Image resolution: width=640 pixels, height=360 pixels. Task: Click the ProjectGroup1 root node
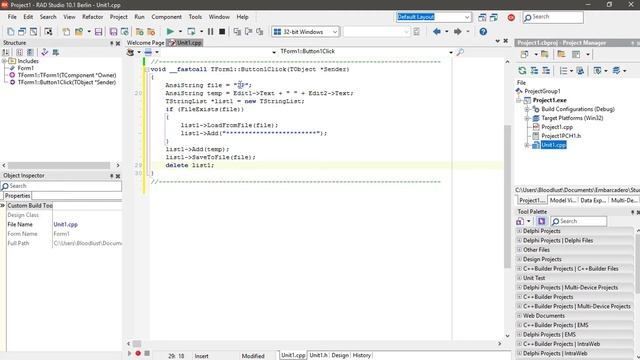coord(542,91)
